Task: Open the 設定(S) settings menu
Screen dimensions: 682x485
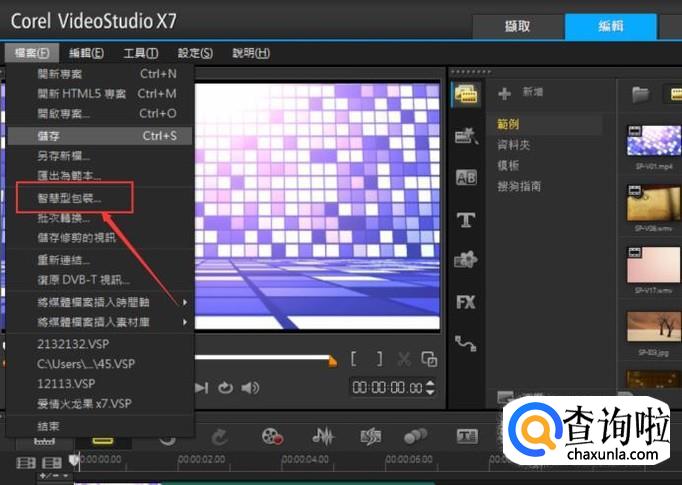Action: [x=195, y=53]
